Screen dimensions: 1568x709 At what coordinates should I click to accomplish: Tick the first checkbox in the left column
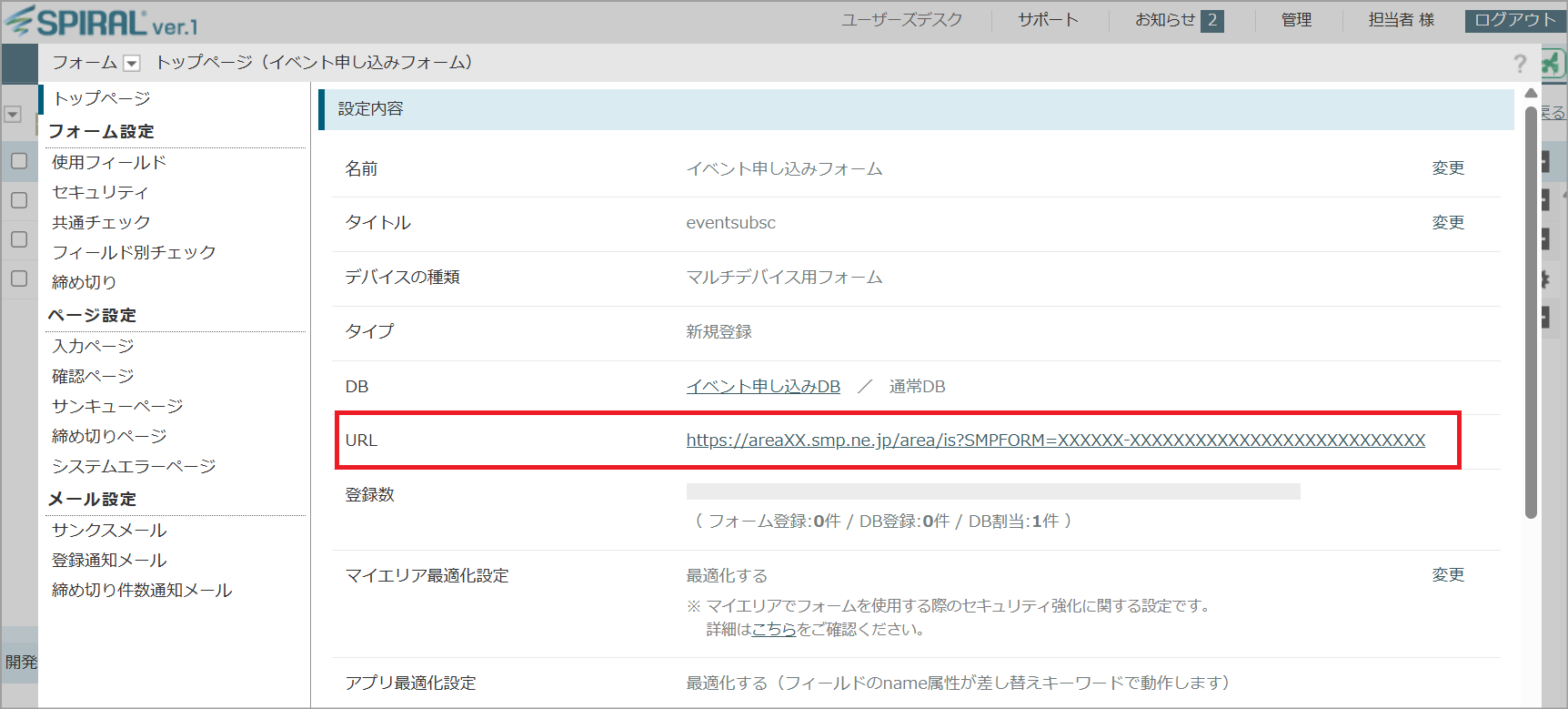point(19,161)
